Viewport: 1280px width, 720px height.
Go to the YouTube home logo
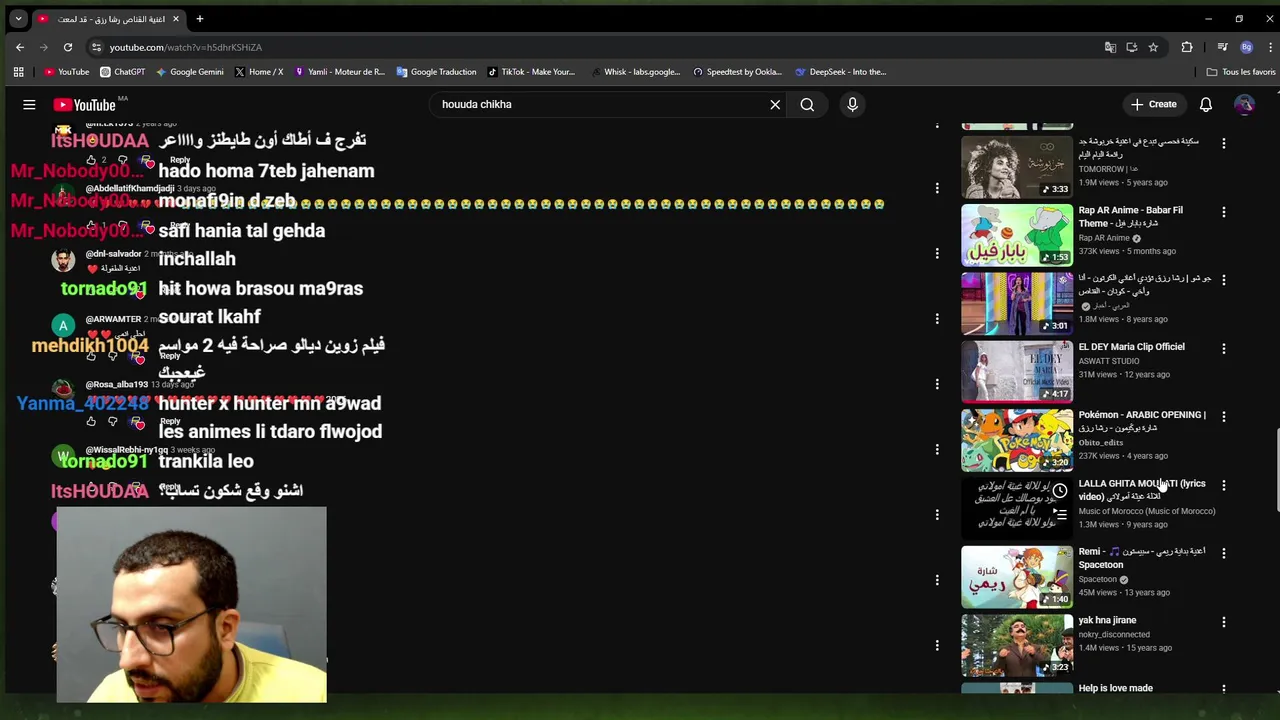85,105
